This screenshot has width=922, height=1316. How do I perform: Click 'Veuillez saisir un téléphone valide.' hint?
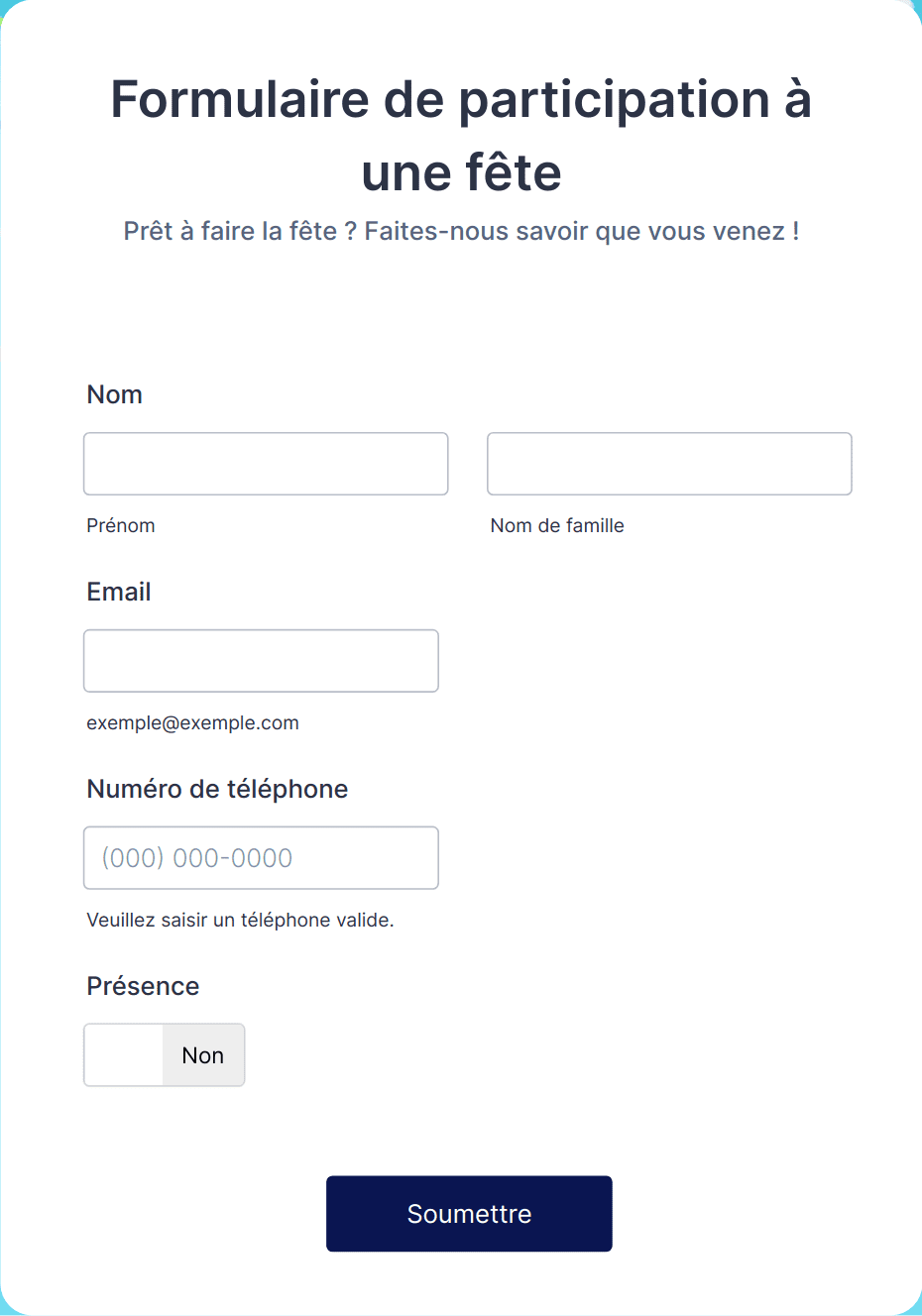coord(240,920)
